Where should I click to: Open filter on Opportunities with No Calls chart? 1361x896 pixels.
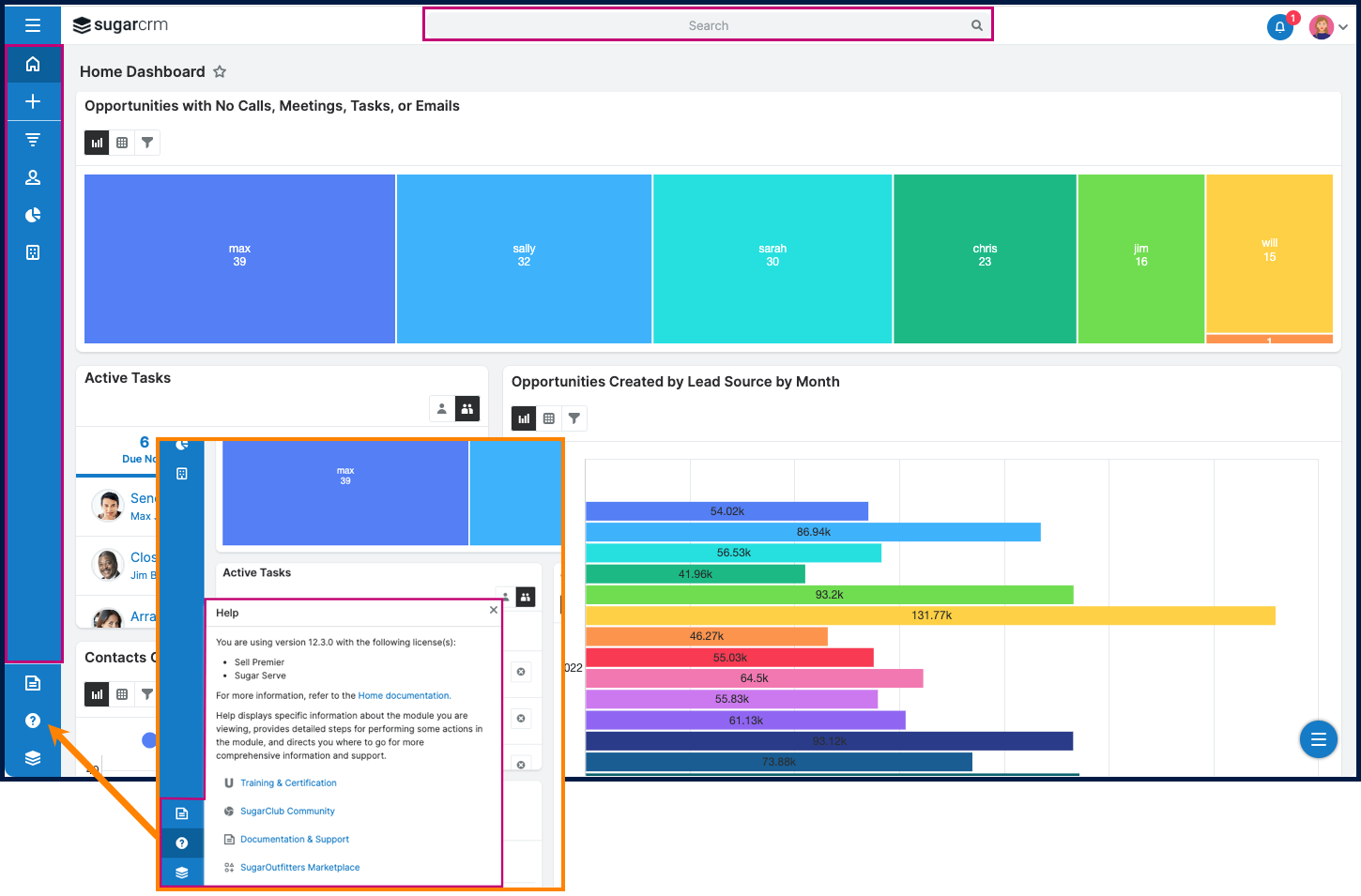click(x=147, y=143)
